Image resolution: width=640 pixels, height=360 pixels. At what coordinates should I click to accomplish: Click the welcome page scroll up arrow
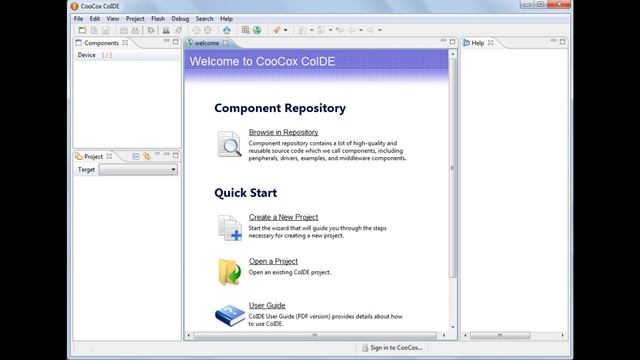tap(452, 54)
